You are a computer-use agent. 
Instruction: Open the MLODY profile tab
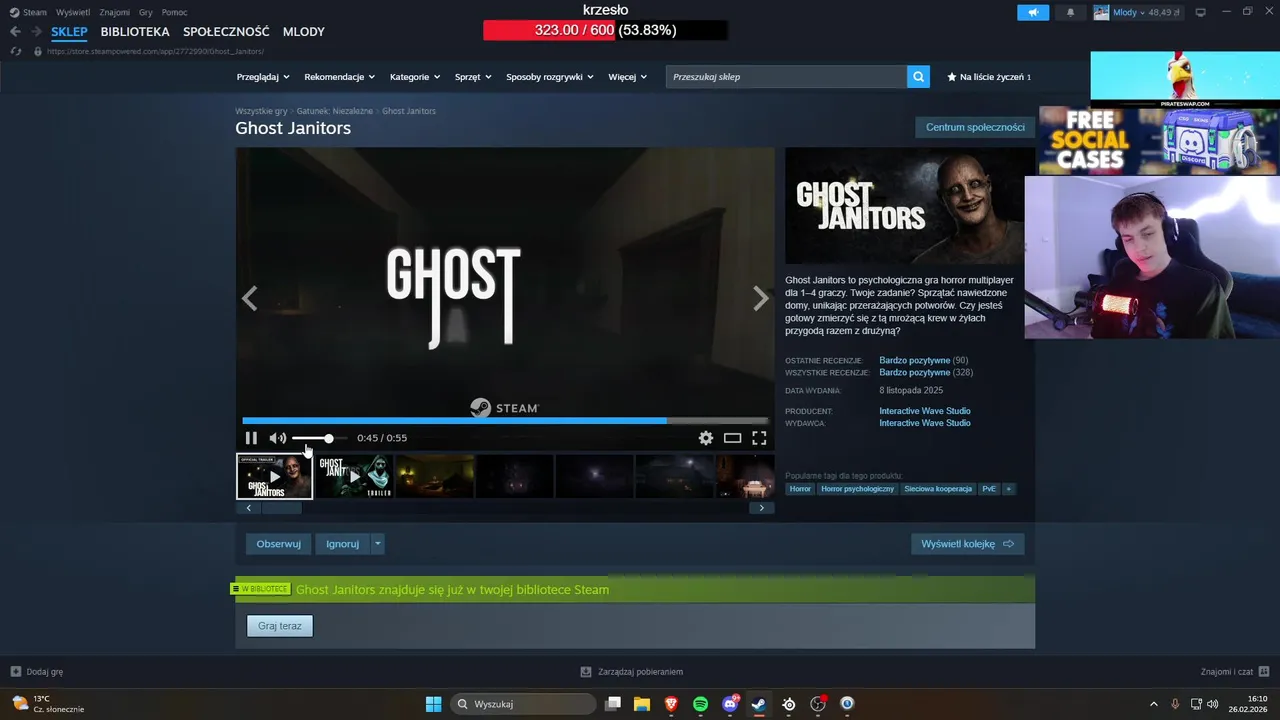point(304,32)
